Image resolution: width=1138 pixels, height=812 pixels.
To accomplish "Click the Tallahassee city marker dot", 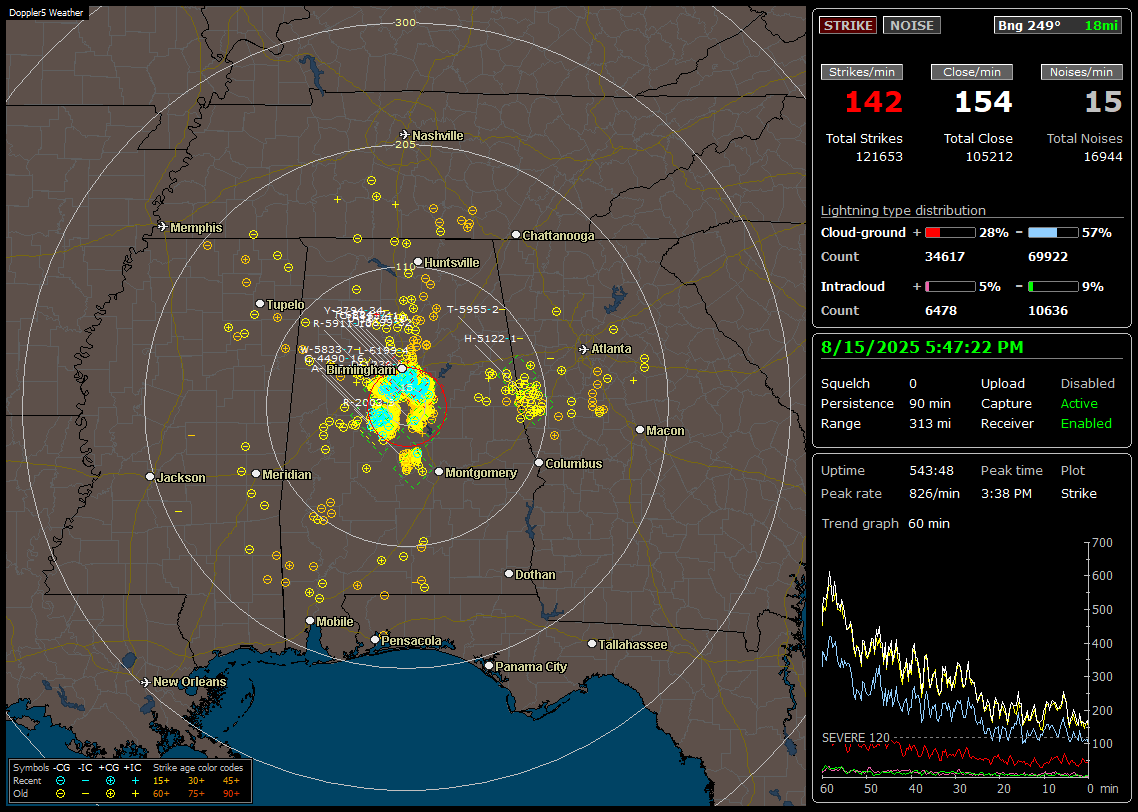I will click(592, 644).
